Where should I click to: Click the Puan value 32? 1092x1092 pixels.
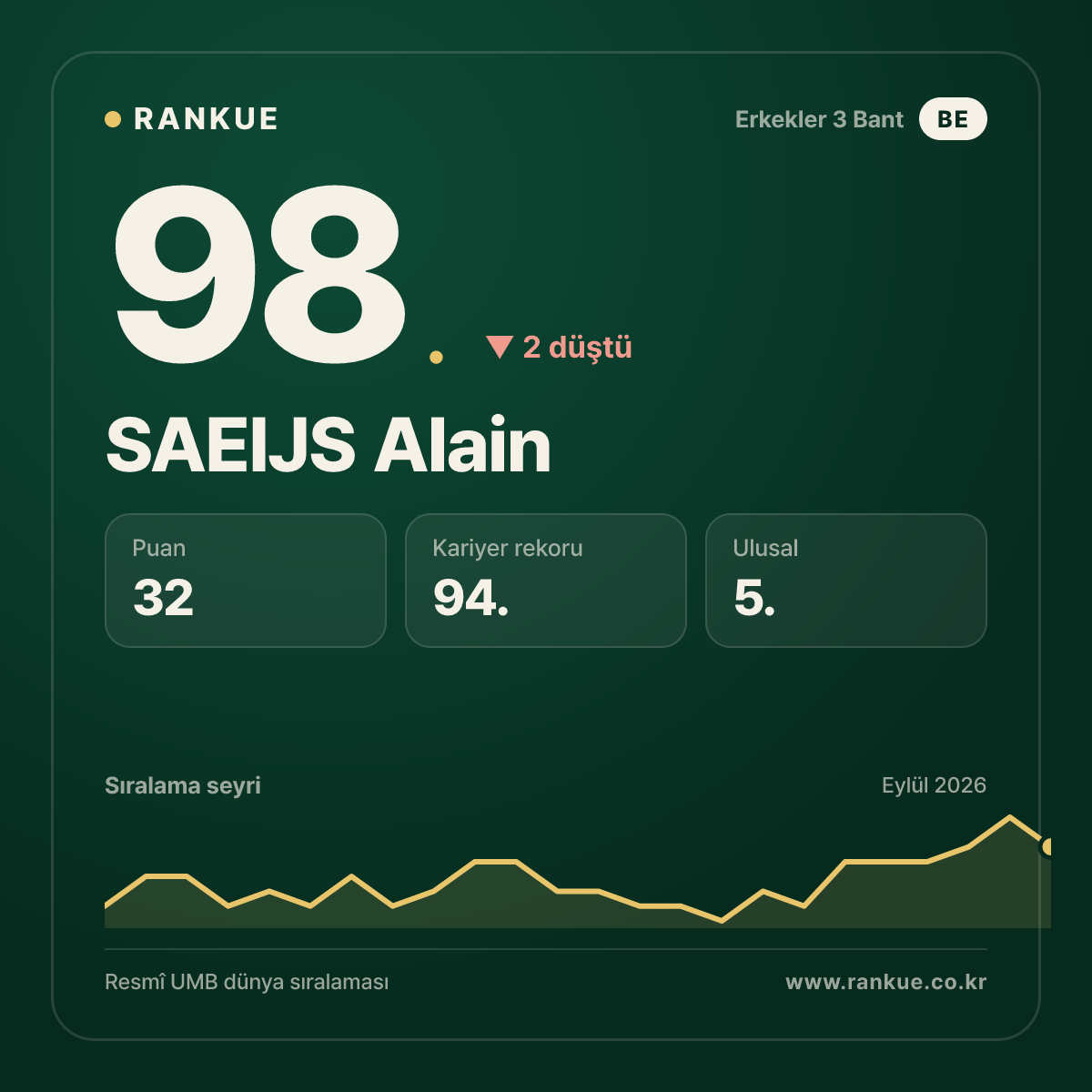[164, 598]
